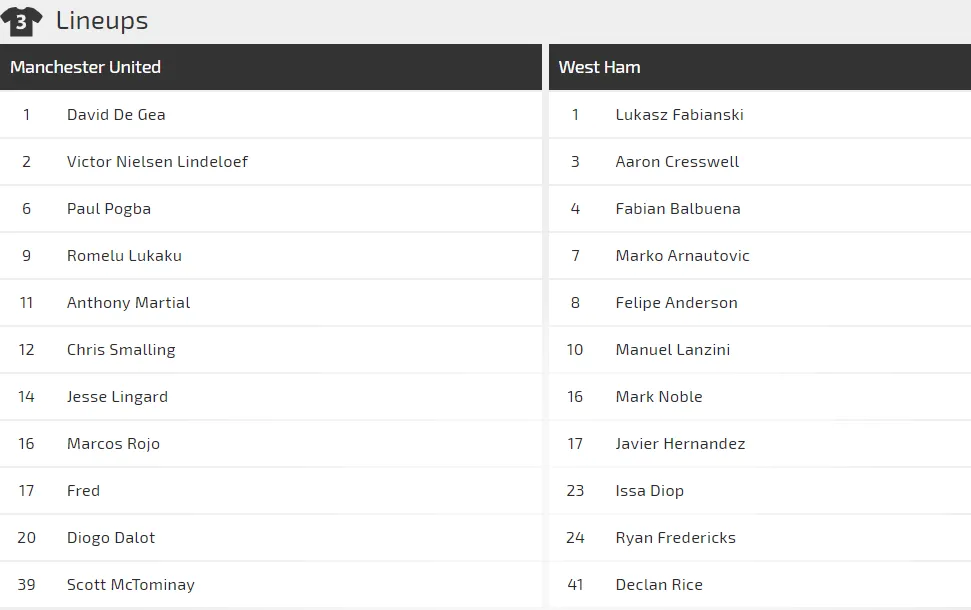This screenshot has height=610, width=971.
Task: Choose Javier Hernandez from West Ham
Action: (x=680, y=443)
